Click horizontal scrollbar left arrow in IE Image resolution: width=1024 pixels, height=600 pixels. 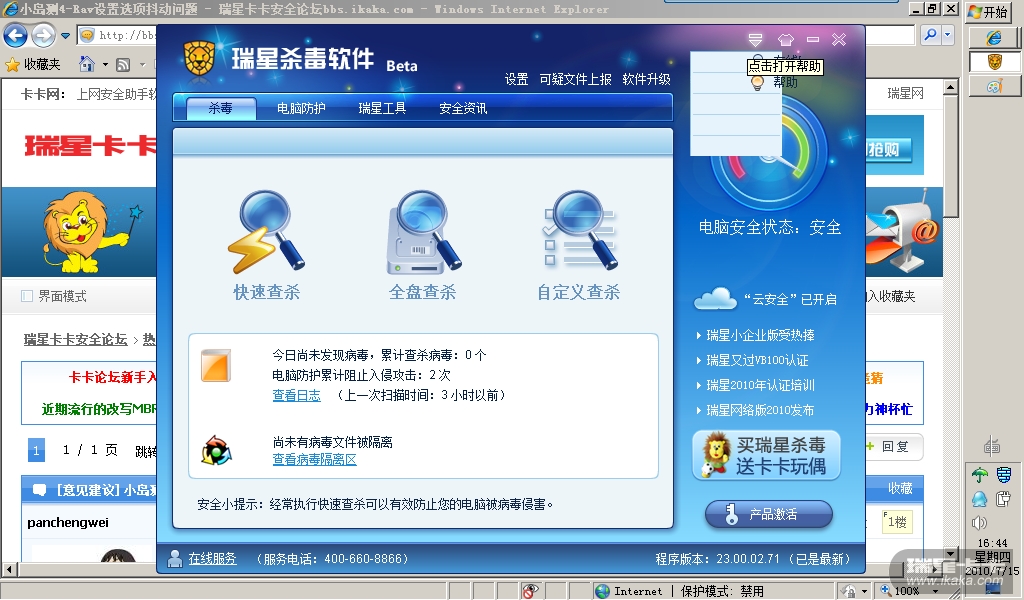[x=9, y=569]
